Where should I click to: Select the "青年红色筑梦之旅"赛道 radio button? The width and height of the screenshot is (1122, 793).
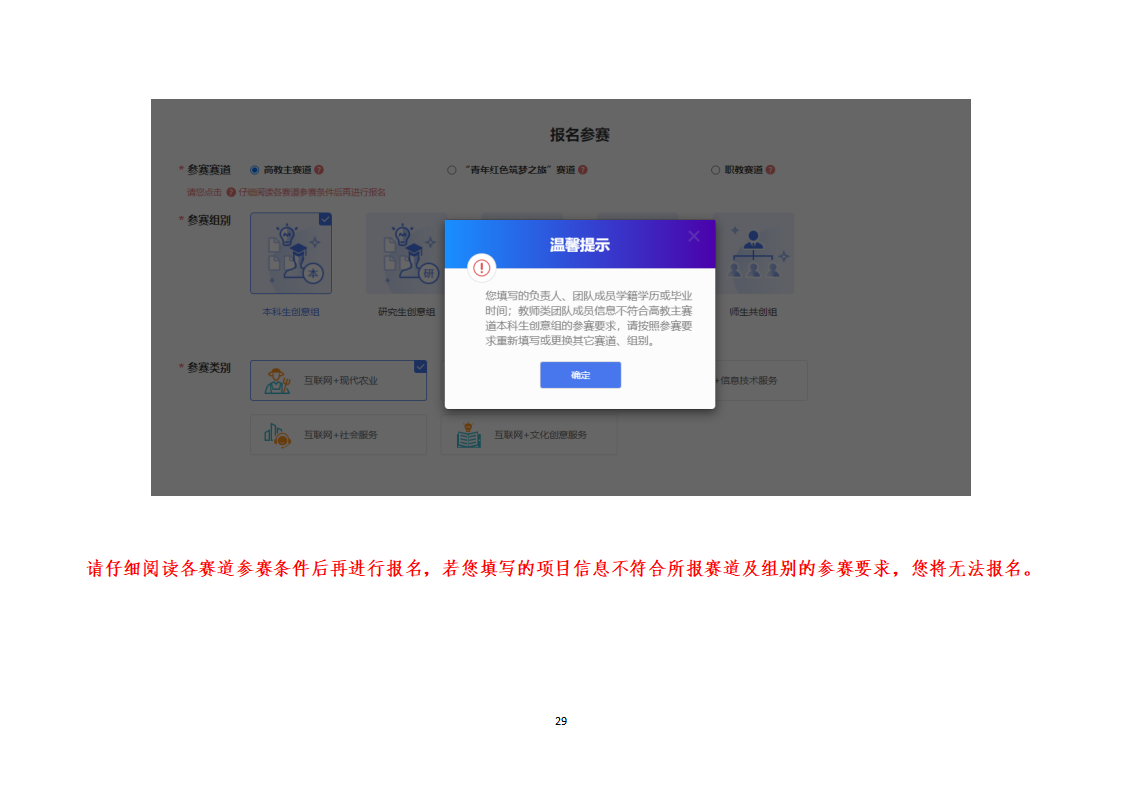click(x=452, y=170)
